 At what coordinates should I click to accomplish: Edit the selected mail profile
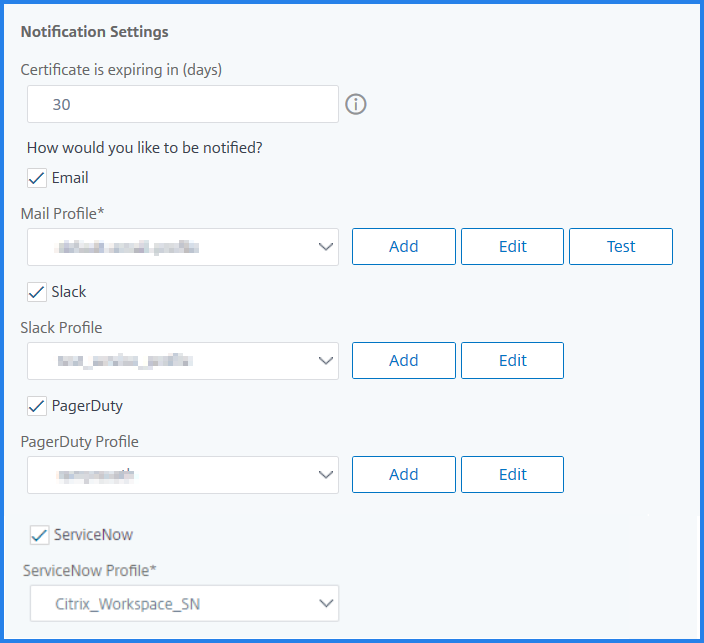512,247
